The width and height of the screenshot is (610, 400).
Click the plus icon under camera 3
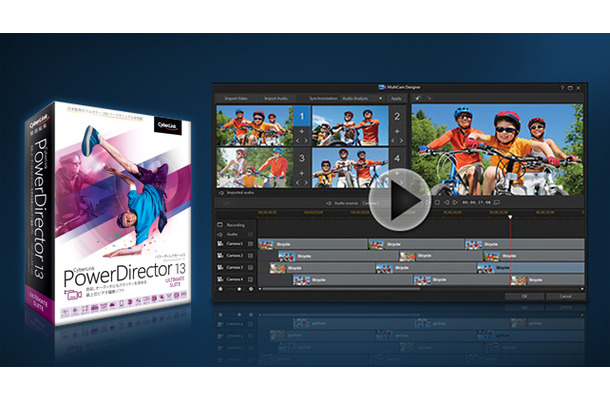(x=301, y=173)
